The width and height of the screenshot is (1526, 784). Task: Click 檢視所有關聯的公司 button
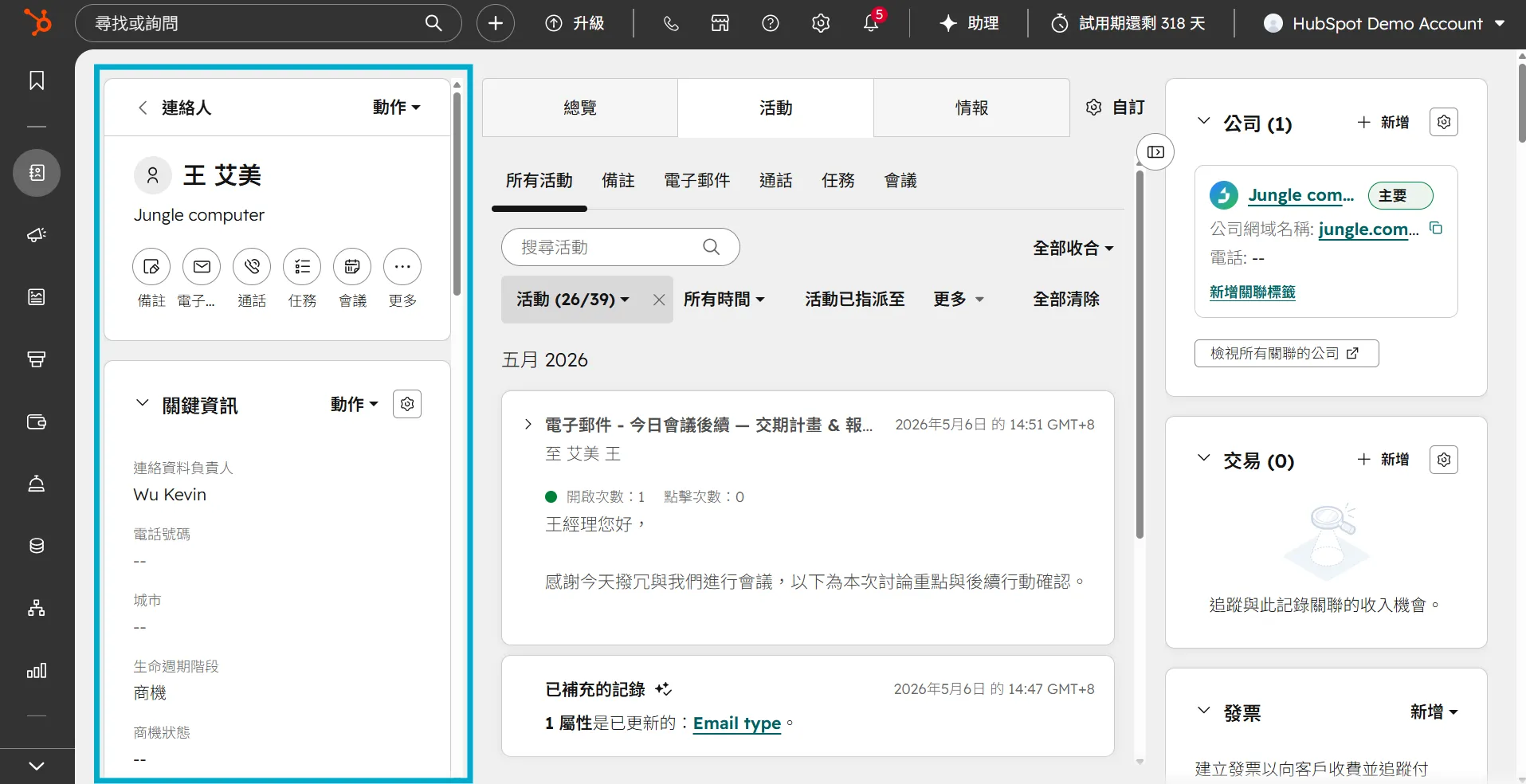pos(1286,353)
